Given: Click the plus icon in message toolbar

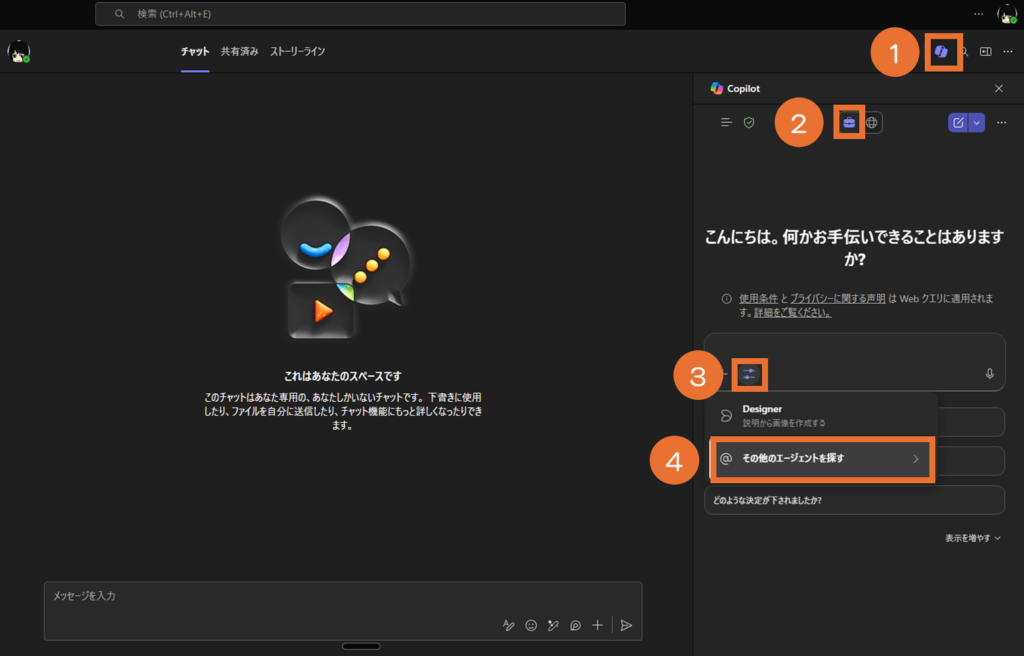Looking at the screenshot, I should 597,625.
